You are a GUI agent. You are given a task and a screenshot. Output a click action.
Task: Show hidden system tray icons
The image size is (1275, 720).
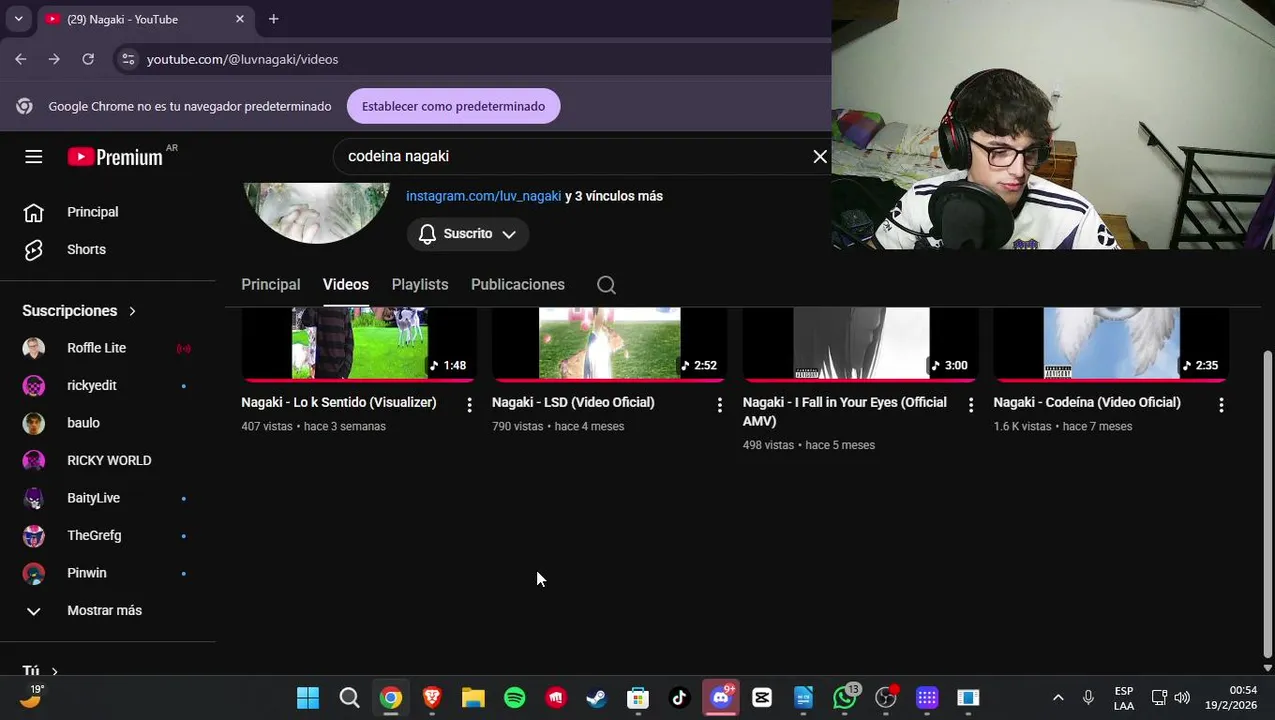click(x=1058, y=698)
